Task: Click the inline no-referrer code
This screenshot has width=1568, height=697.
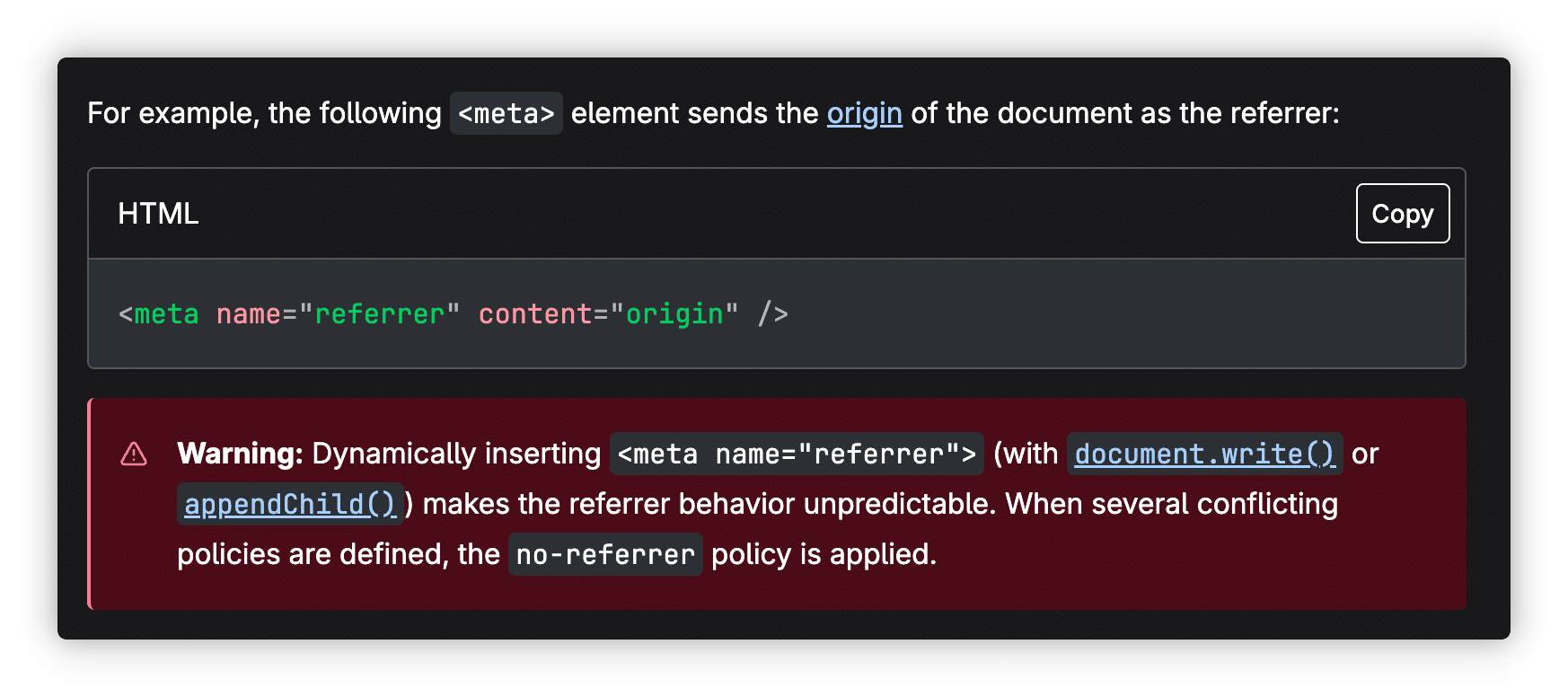Action: [605, 554]
